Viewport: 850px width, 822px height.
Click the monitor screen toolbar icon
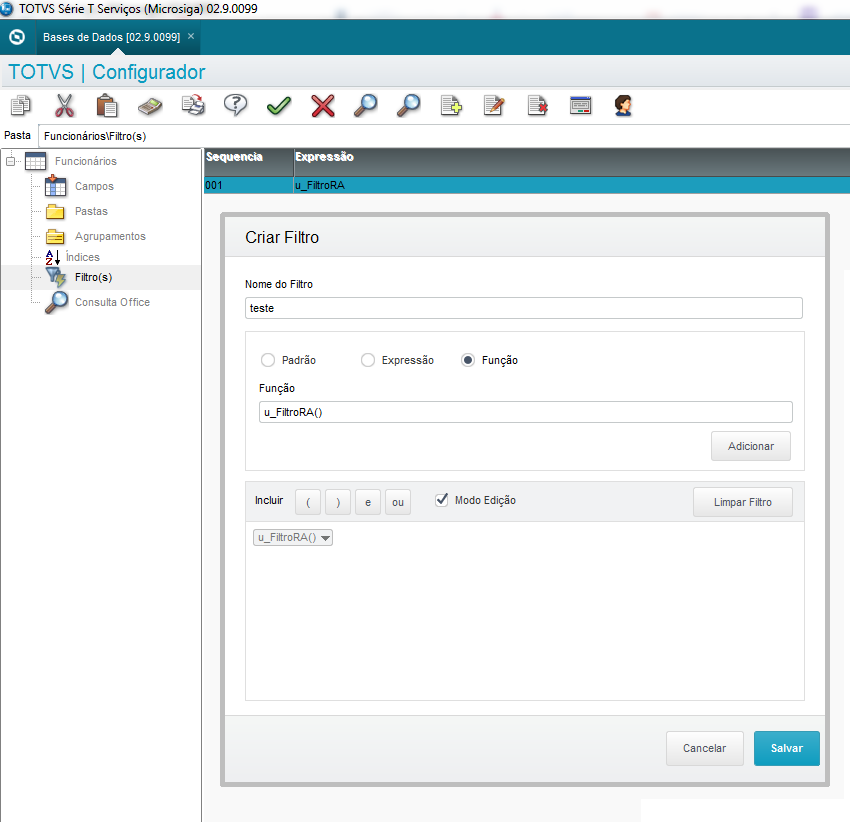[x=581, y=105]
